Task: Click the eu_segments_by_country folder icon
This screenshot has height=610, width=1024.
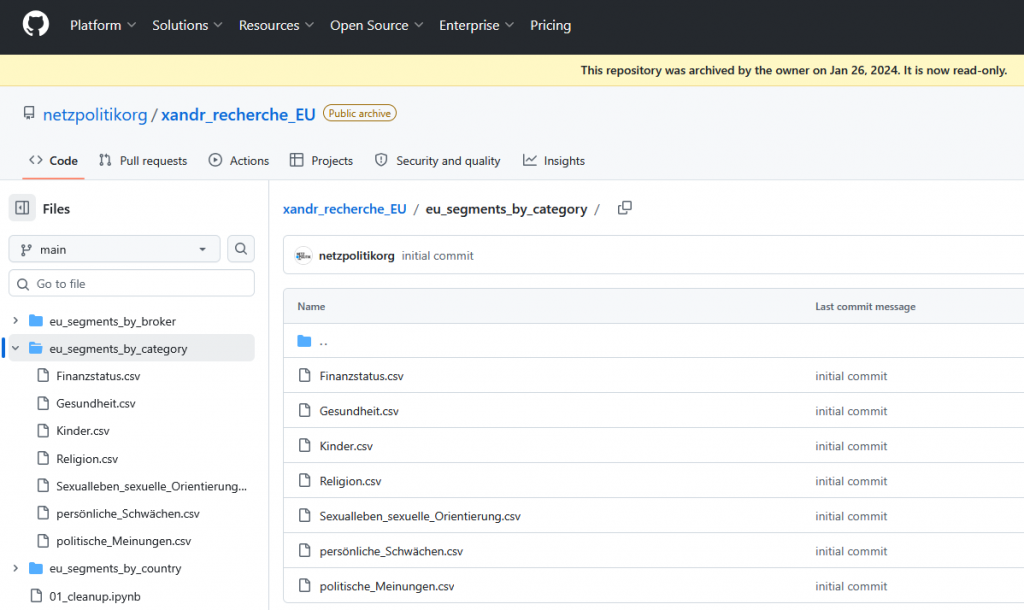Action: pos(36,568)
